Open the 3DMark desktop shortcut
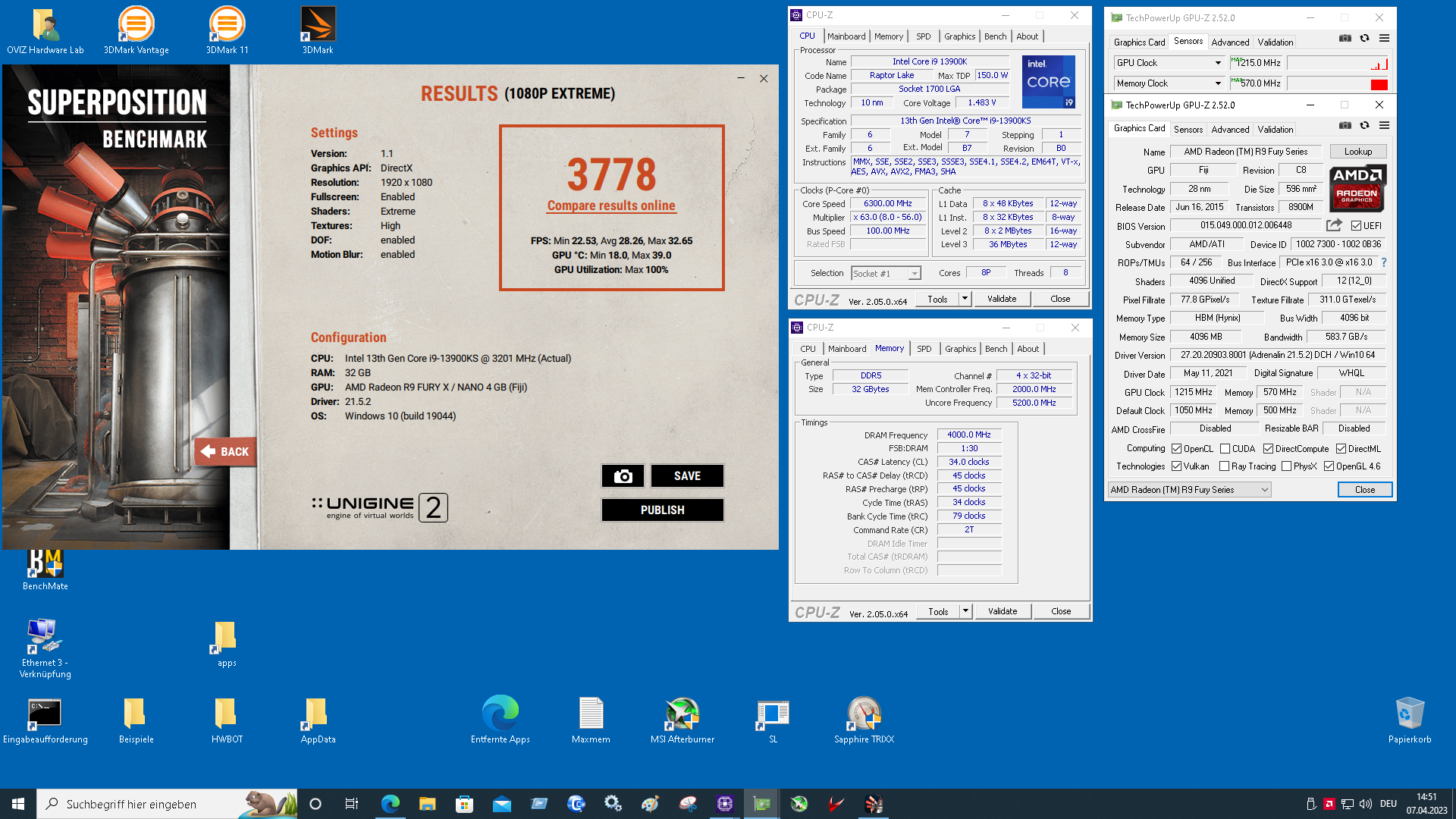The height and width of the screenshot is (819, 1456). (x=318, y=32)
